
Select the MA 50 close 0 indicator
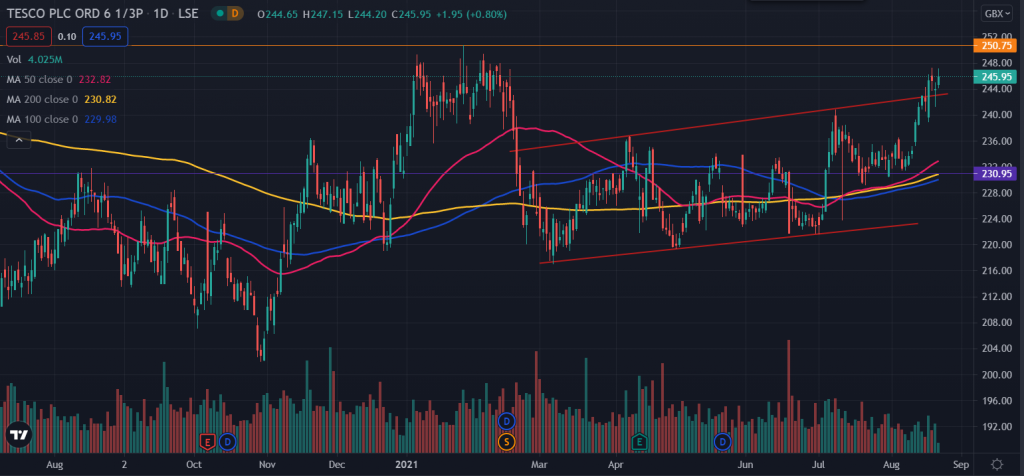click(59, 80)
